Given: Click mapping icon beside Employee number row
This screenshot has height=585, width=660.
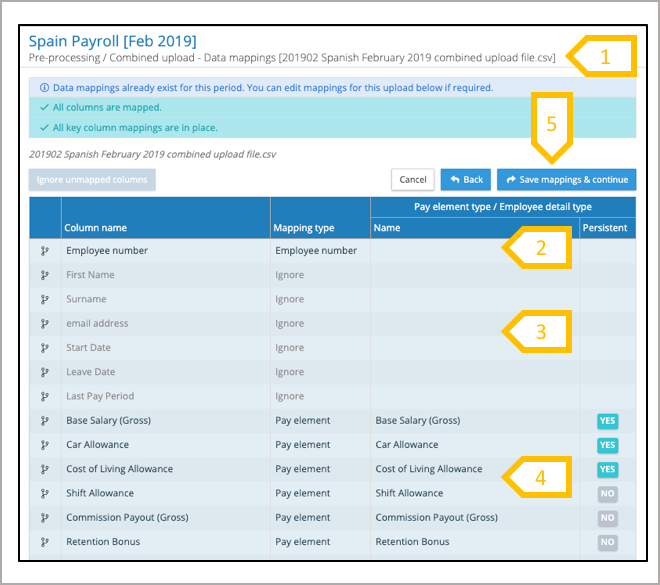Looking at the screenshot, I should pyautogui.click(x=45, y=251).
